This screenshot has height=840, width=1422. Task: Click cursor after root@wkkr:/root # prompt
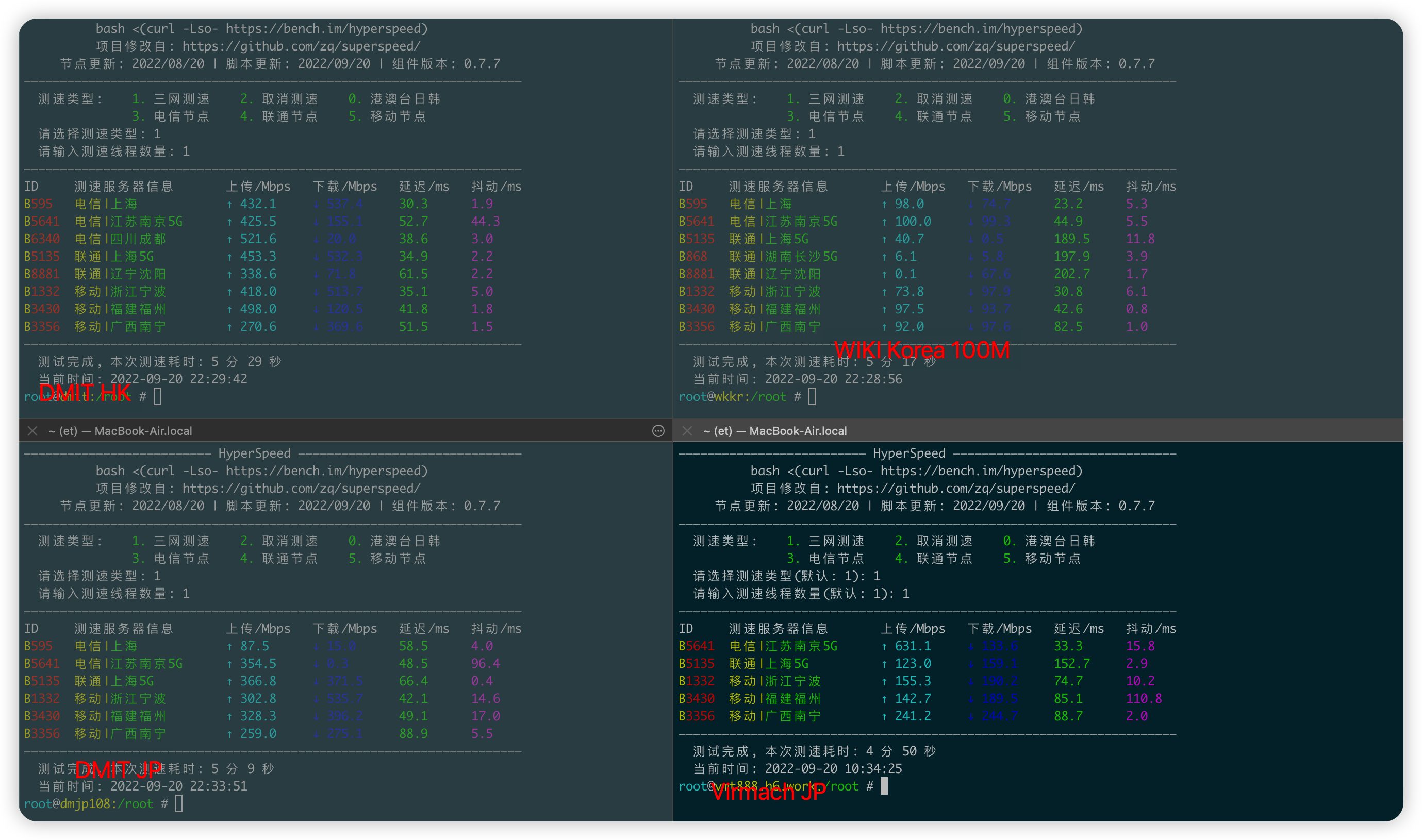(812, 396)
